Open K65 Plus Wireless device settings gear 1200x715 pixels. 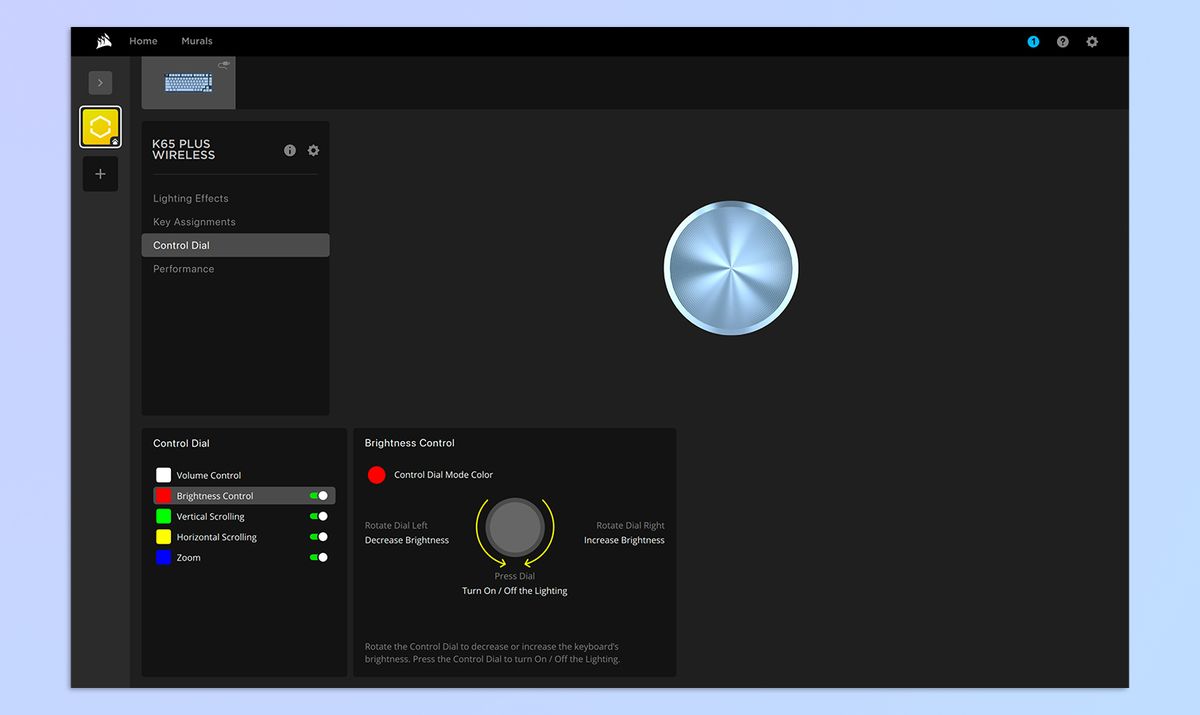313,150
